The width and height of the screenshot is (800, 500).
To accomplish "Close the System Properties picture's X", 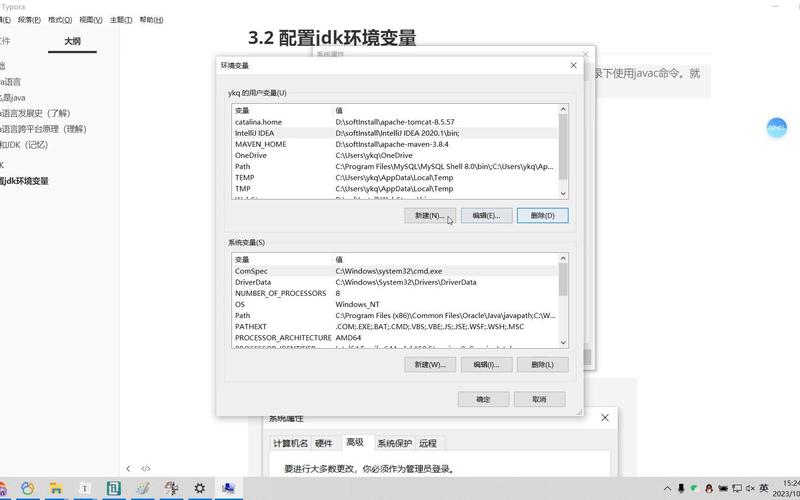I will [605, 417].
